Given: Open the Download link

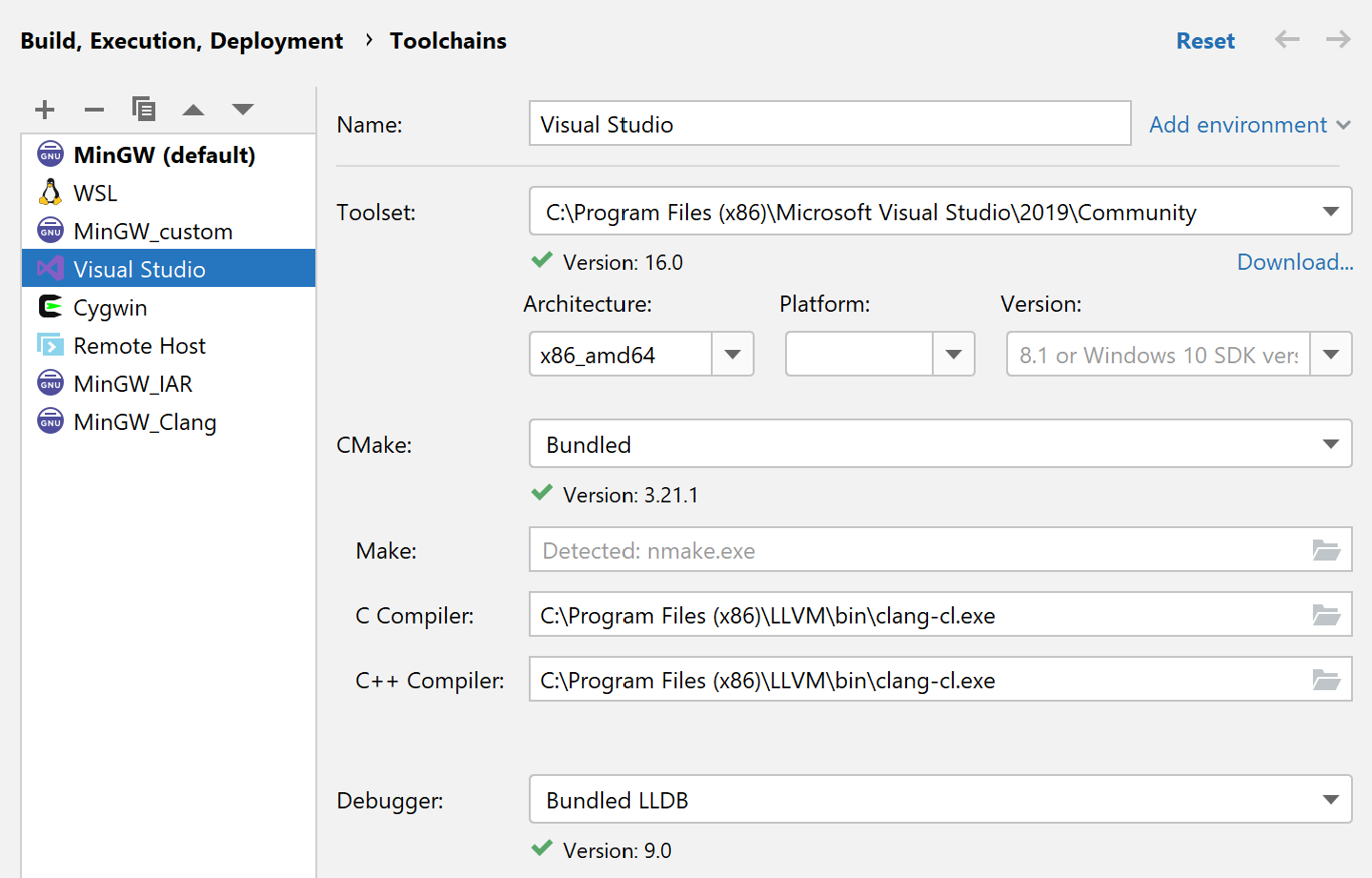Looking at the screenshot, I should click(x=1294, y=261).
